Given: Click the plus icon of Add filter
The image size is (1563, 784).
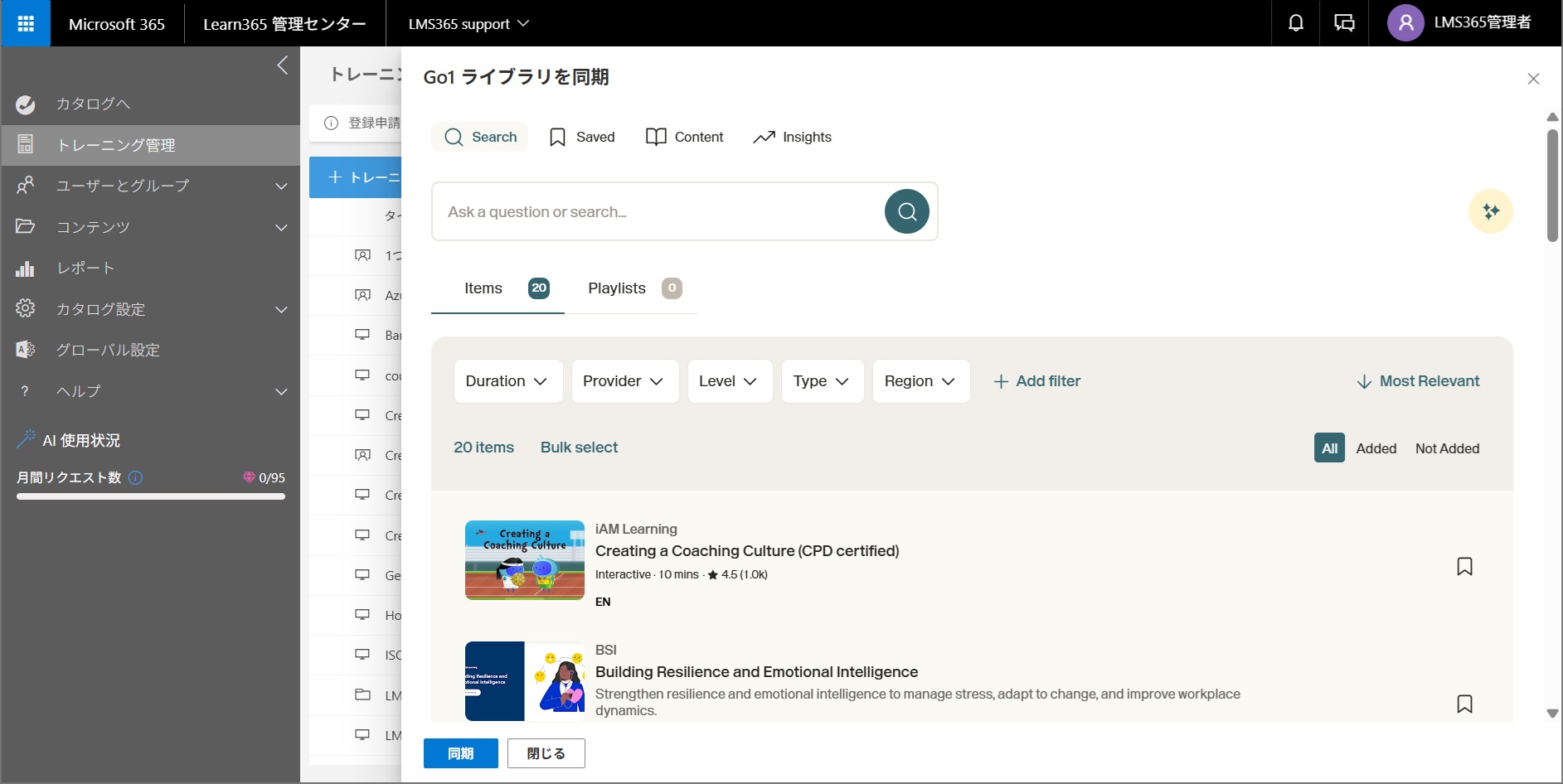Looking at the screenshot, I should 1001,381.
